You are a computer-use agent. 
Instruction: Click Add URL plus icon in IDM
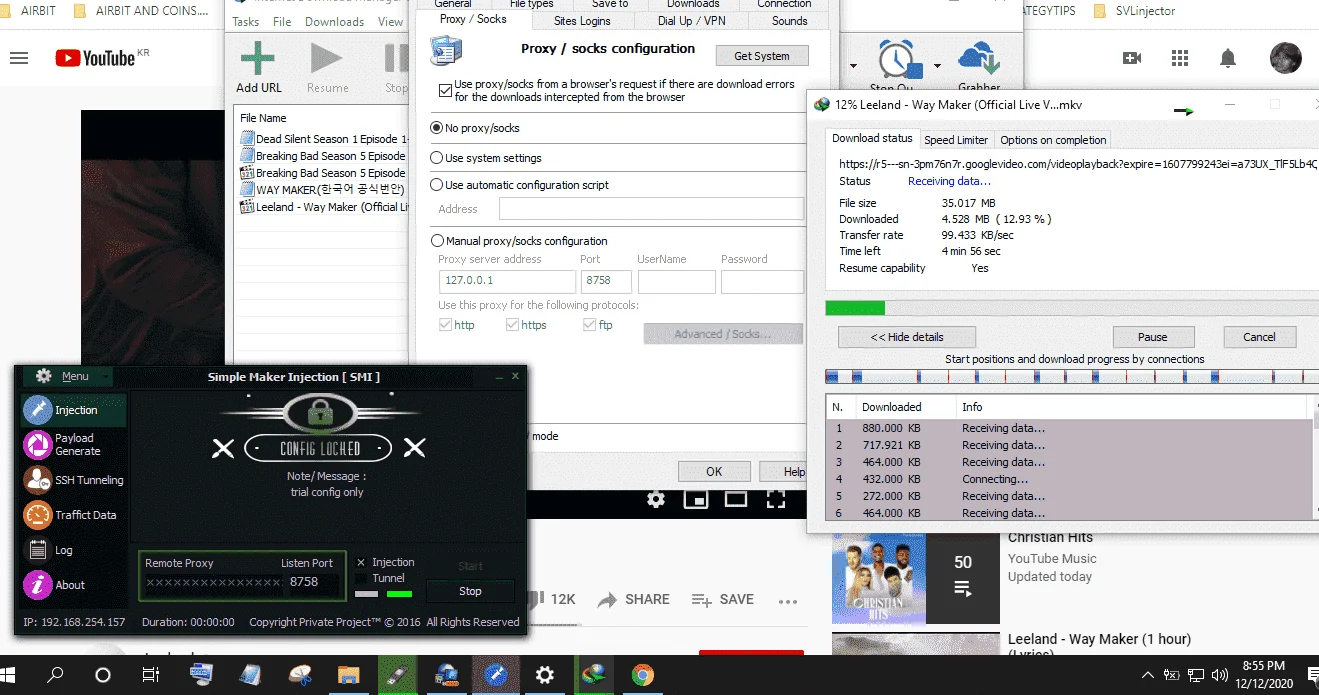pos(258,59)
